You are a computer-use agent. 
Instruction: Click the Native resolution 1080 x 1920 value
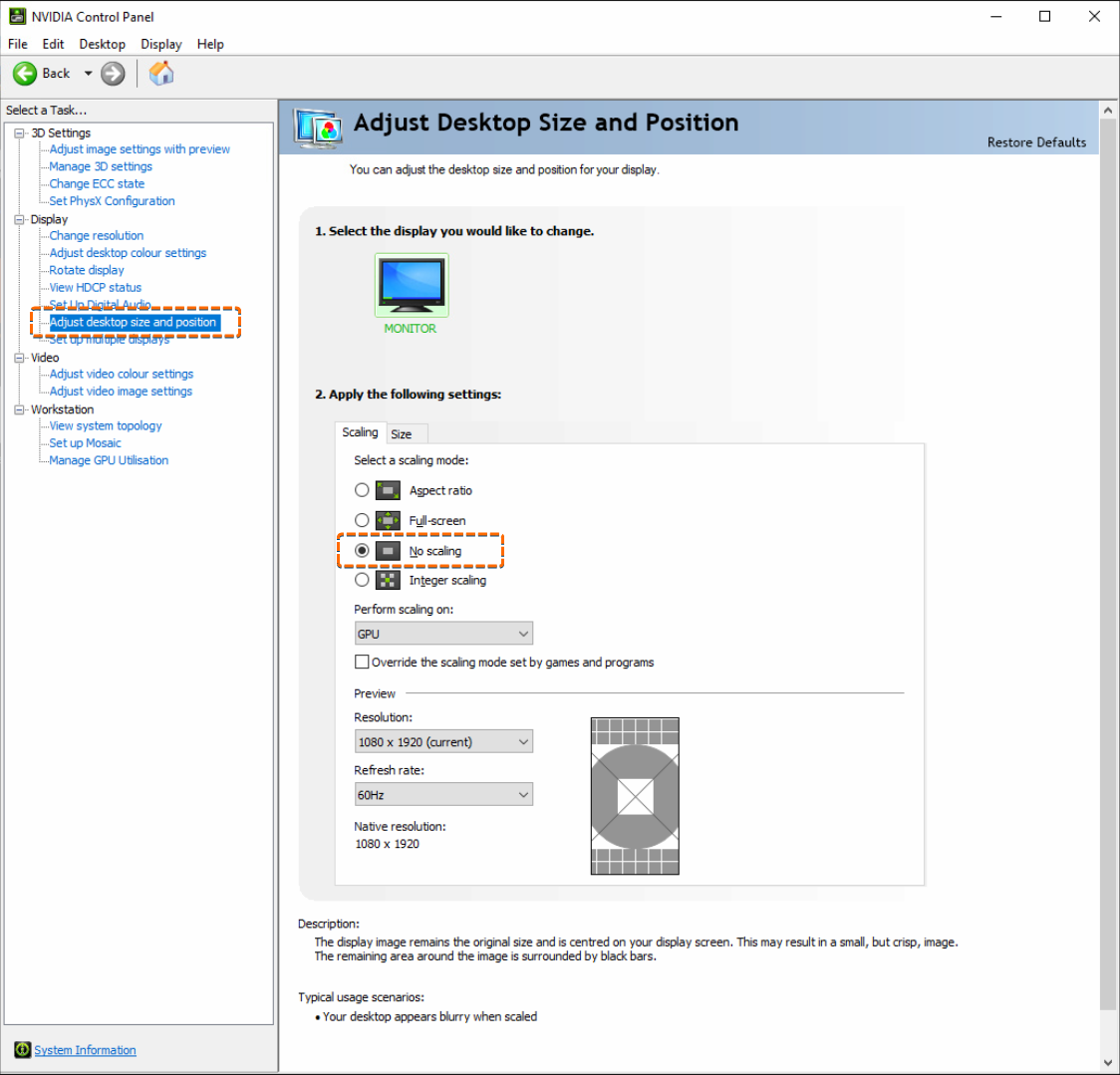pos(388,844)
